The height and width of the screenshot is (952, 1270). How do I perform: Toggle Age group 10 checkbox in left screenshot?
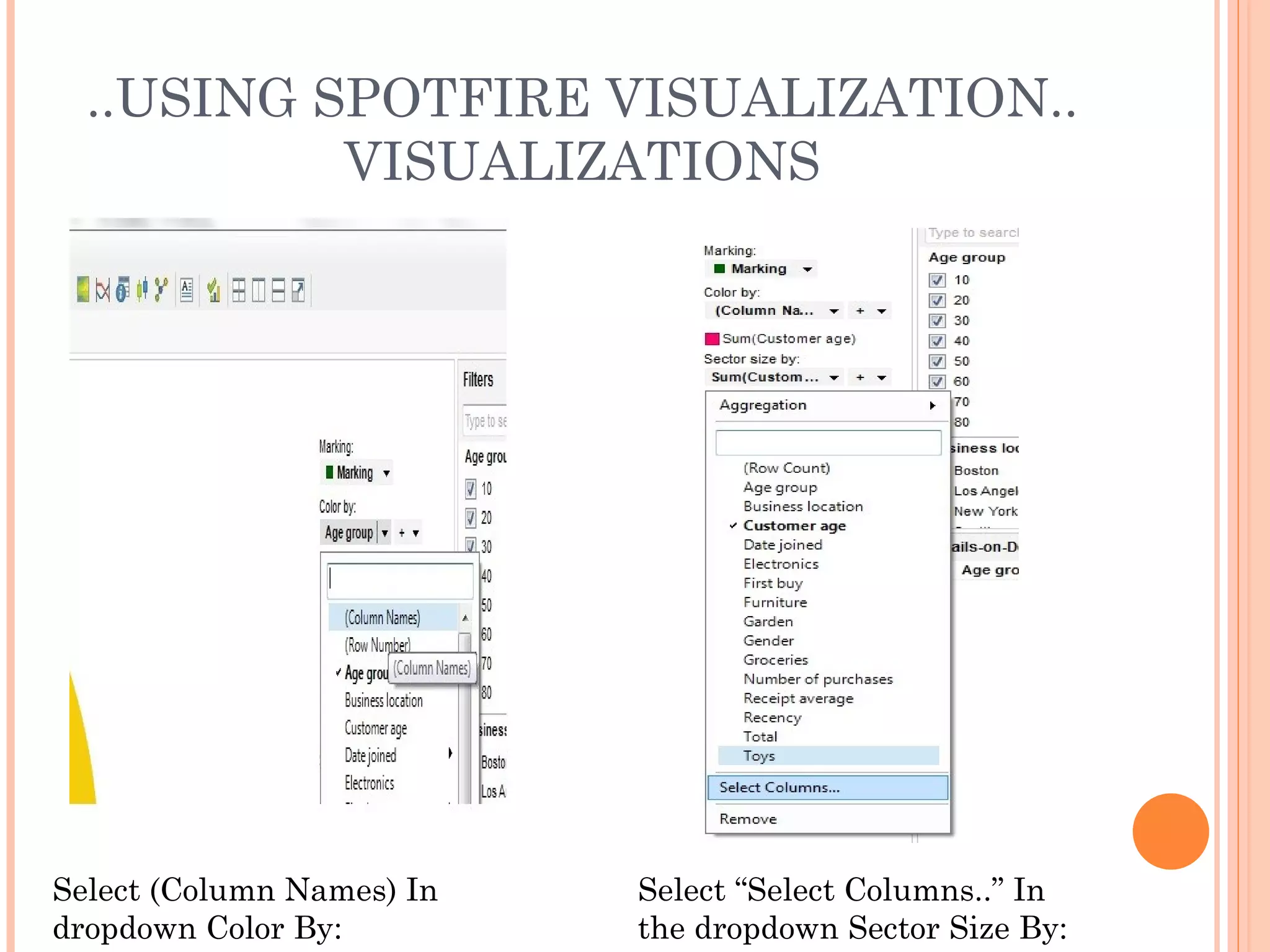pos(471,489)
